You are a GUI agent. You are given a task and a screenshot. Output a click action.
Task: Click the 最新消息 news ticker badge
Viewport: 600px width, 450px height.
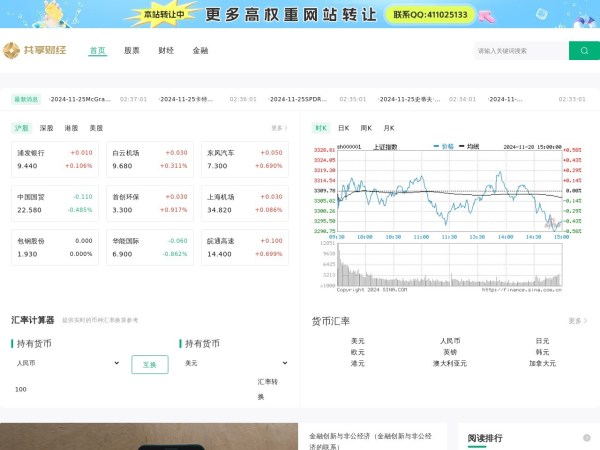coord(26,99)
